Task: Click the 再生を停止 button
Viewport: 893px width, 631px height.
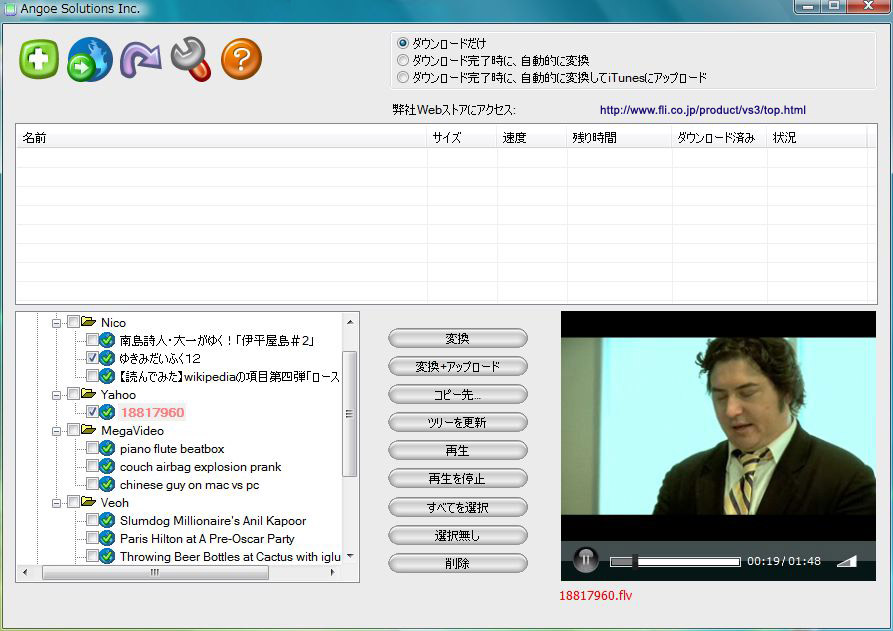Action: (x=457, y=478)
